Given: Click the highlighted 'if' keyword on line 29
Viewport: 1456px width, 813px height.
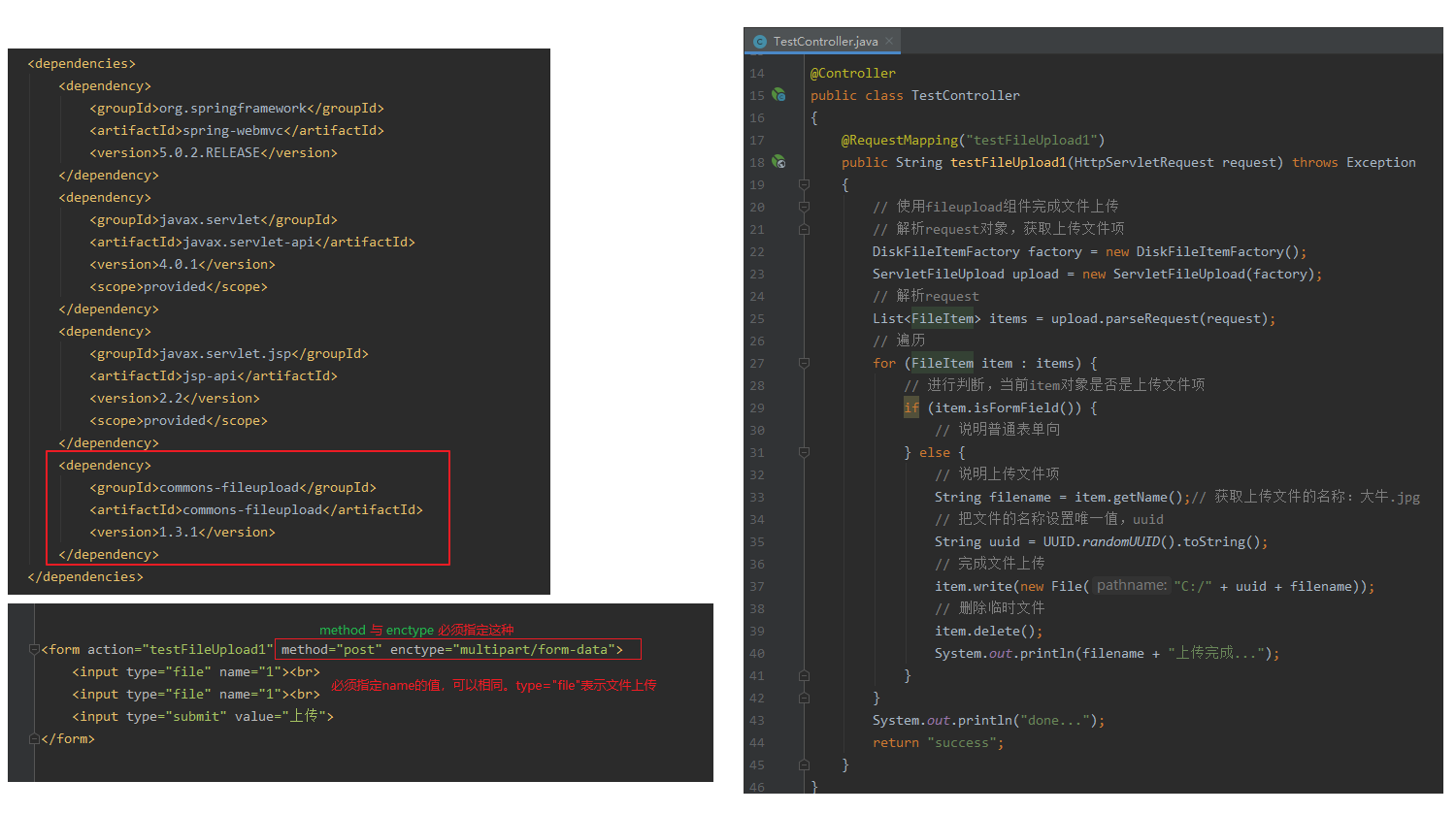Looking at the screenshot, I should 911,407.
